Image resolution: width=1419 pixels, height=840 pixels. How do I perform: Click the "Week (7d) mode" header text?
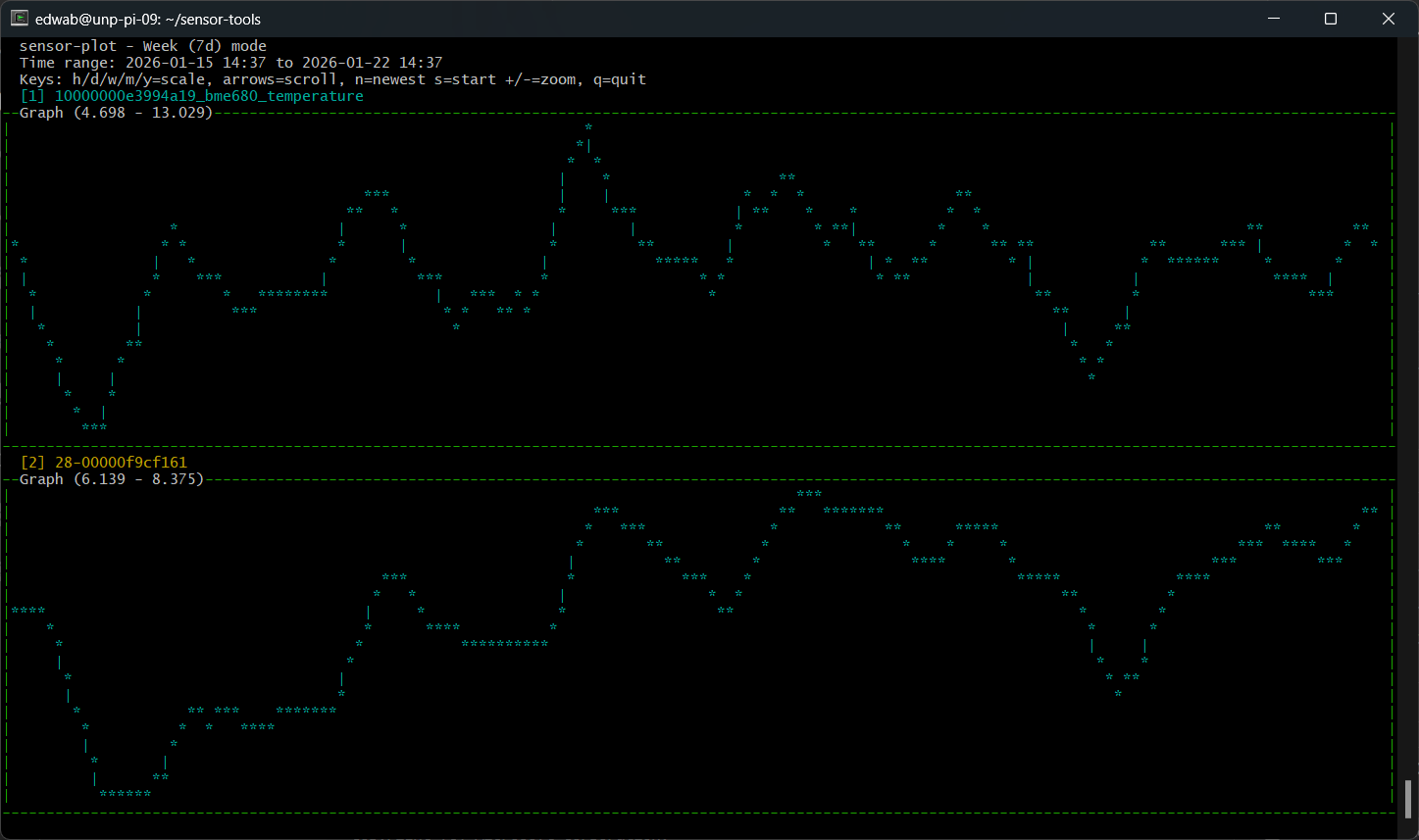click(207, 45)
